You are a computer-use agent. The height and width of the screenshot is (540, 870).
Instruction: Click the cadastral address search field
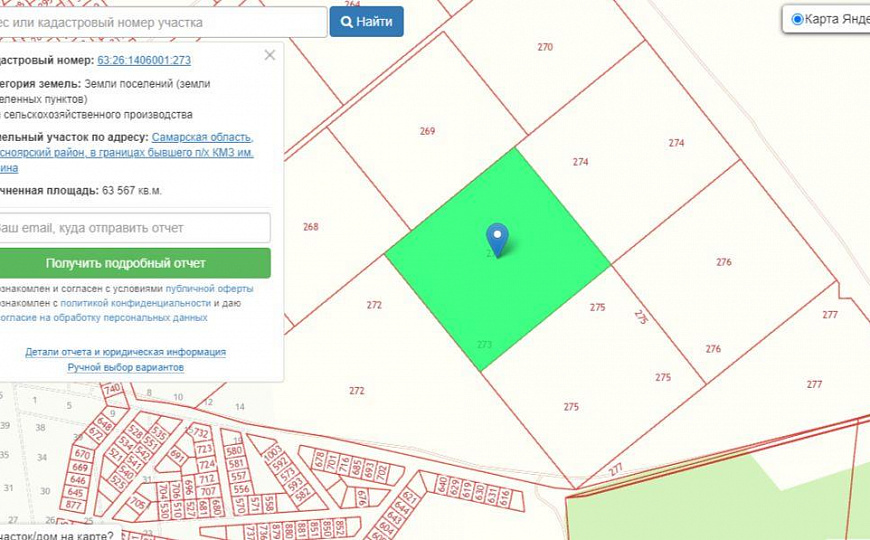163,22
